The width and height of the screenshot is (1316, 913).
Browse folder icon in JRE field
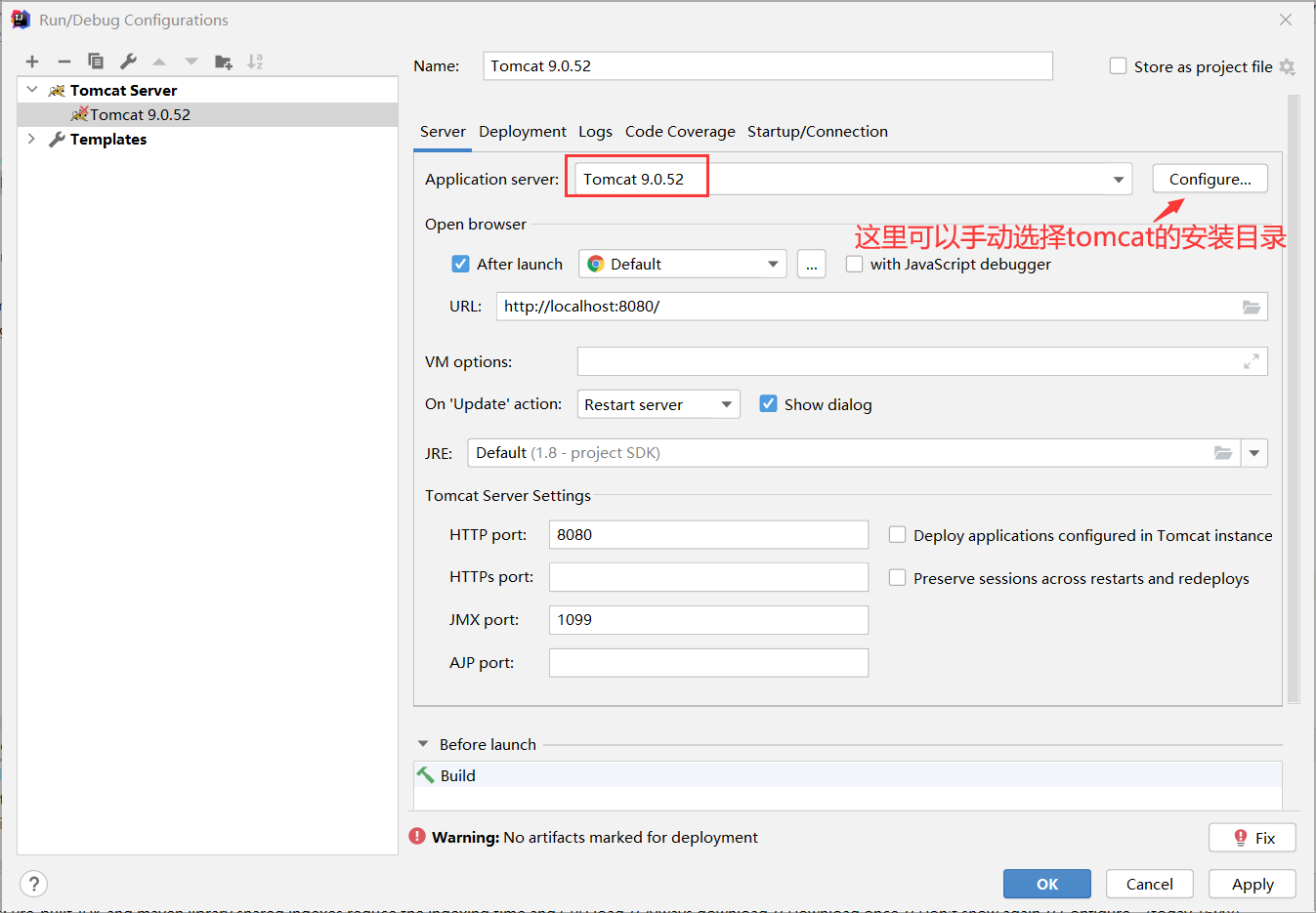click(1222, 453)
